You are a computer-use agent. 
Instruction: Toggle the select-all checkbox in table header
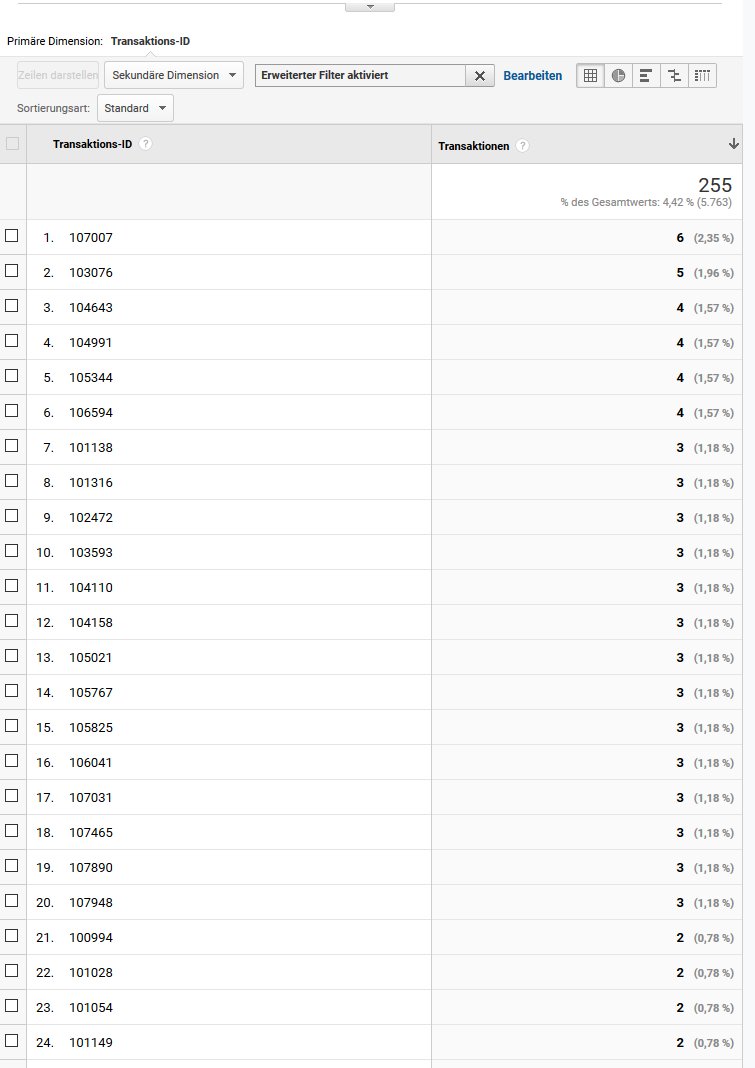pos(12,144)
